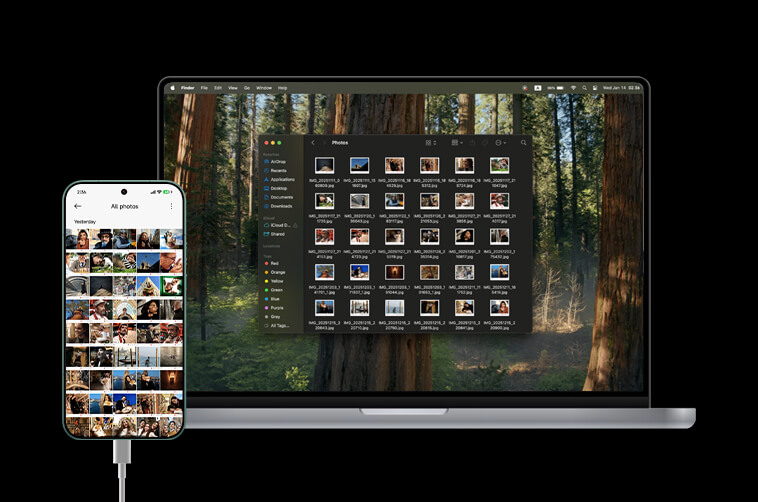Open the View menu in menu bar
758x502 pixels.
(x=232, y=88)
